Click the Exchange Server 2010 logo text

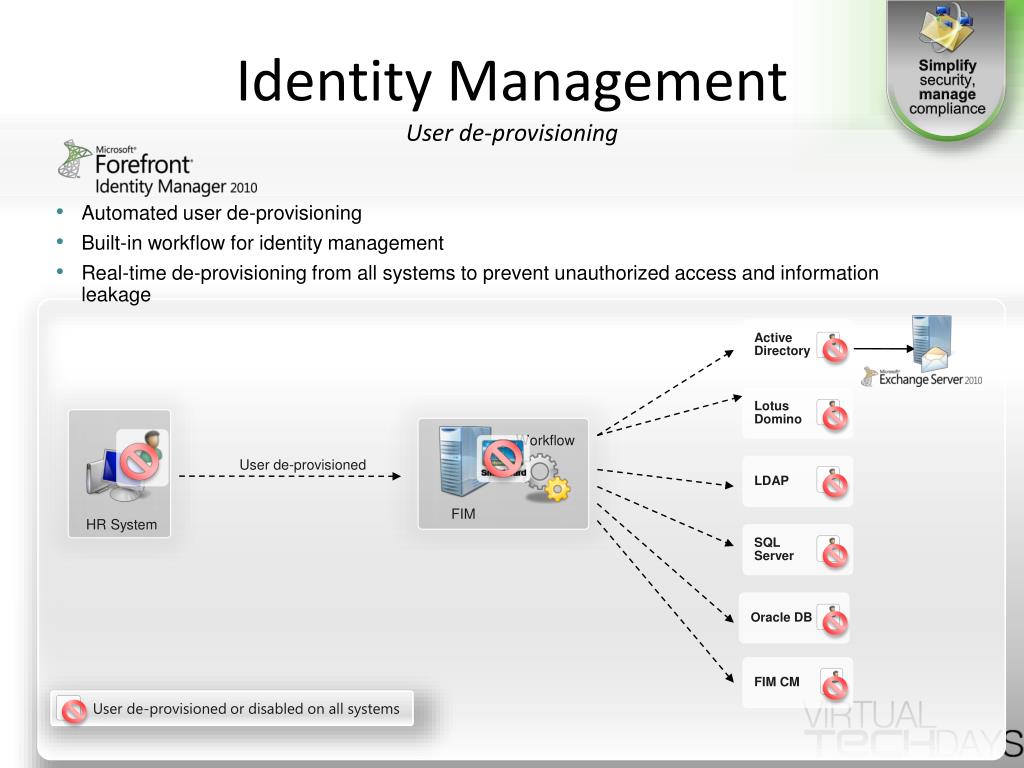point(929,379)
